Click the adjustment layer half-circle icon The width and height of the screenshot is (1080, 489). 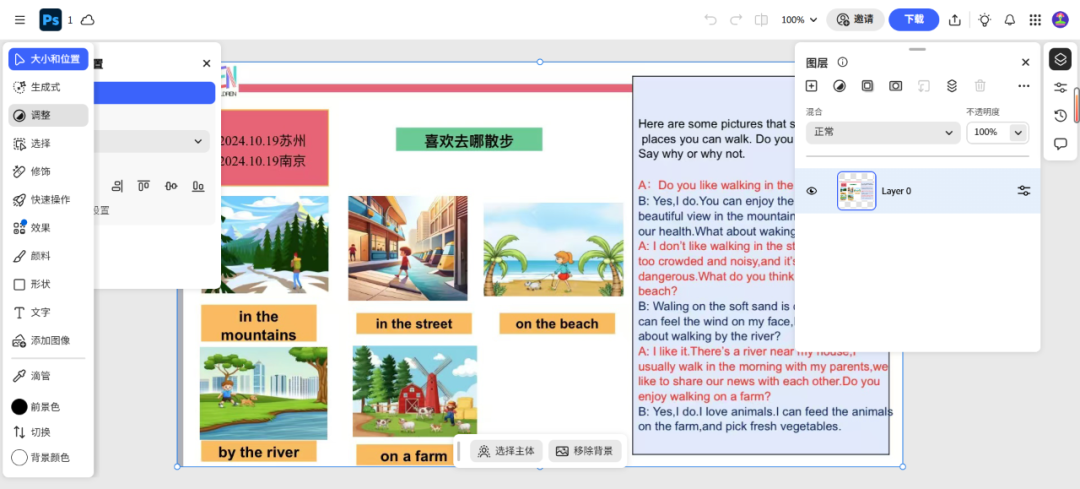coord(840,86)
